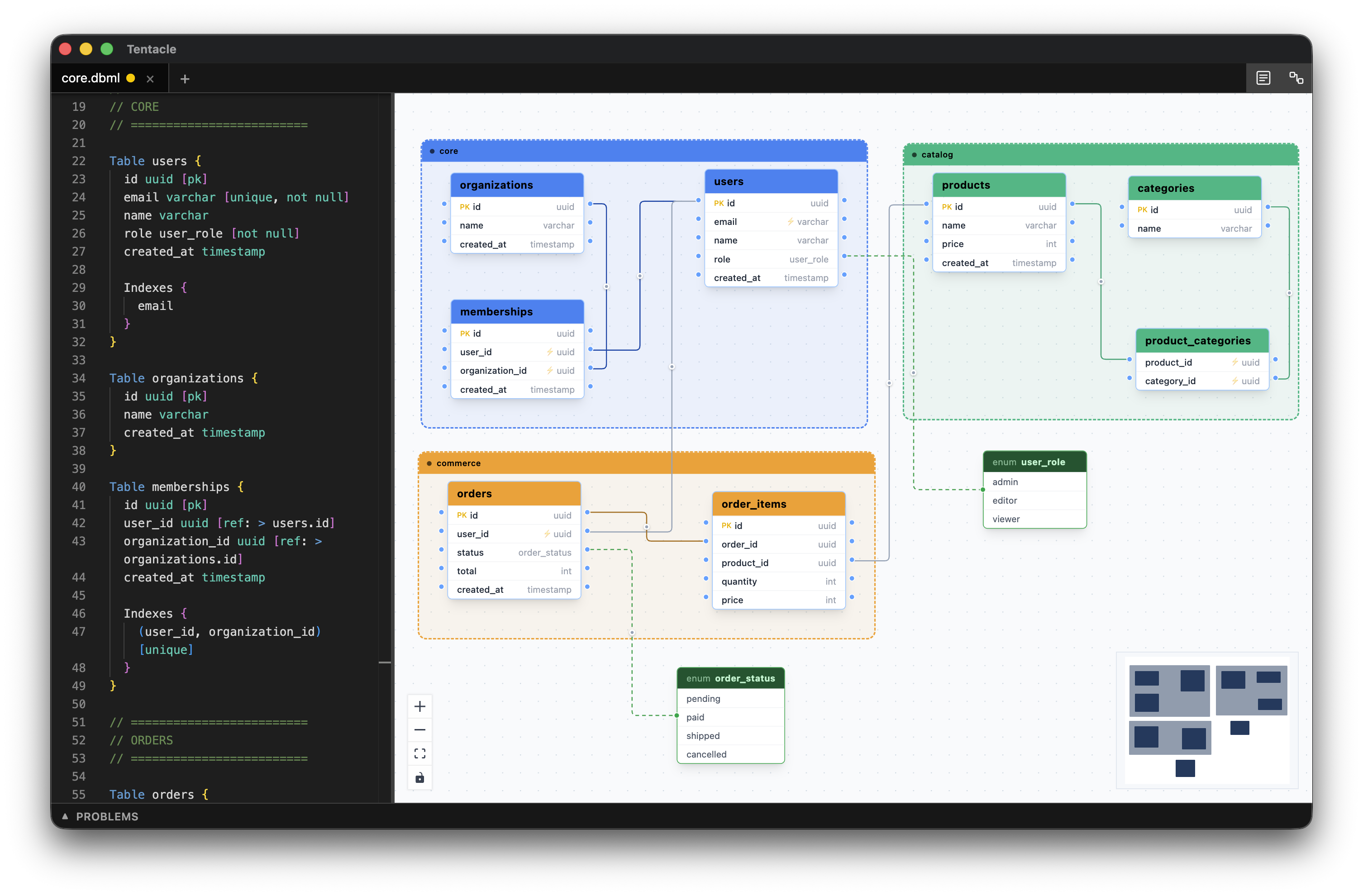
Task: Zoom out of the diagram canvas
Action: [x=420, y=729]
